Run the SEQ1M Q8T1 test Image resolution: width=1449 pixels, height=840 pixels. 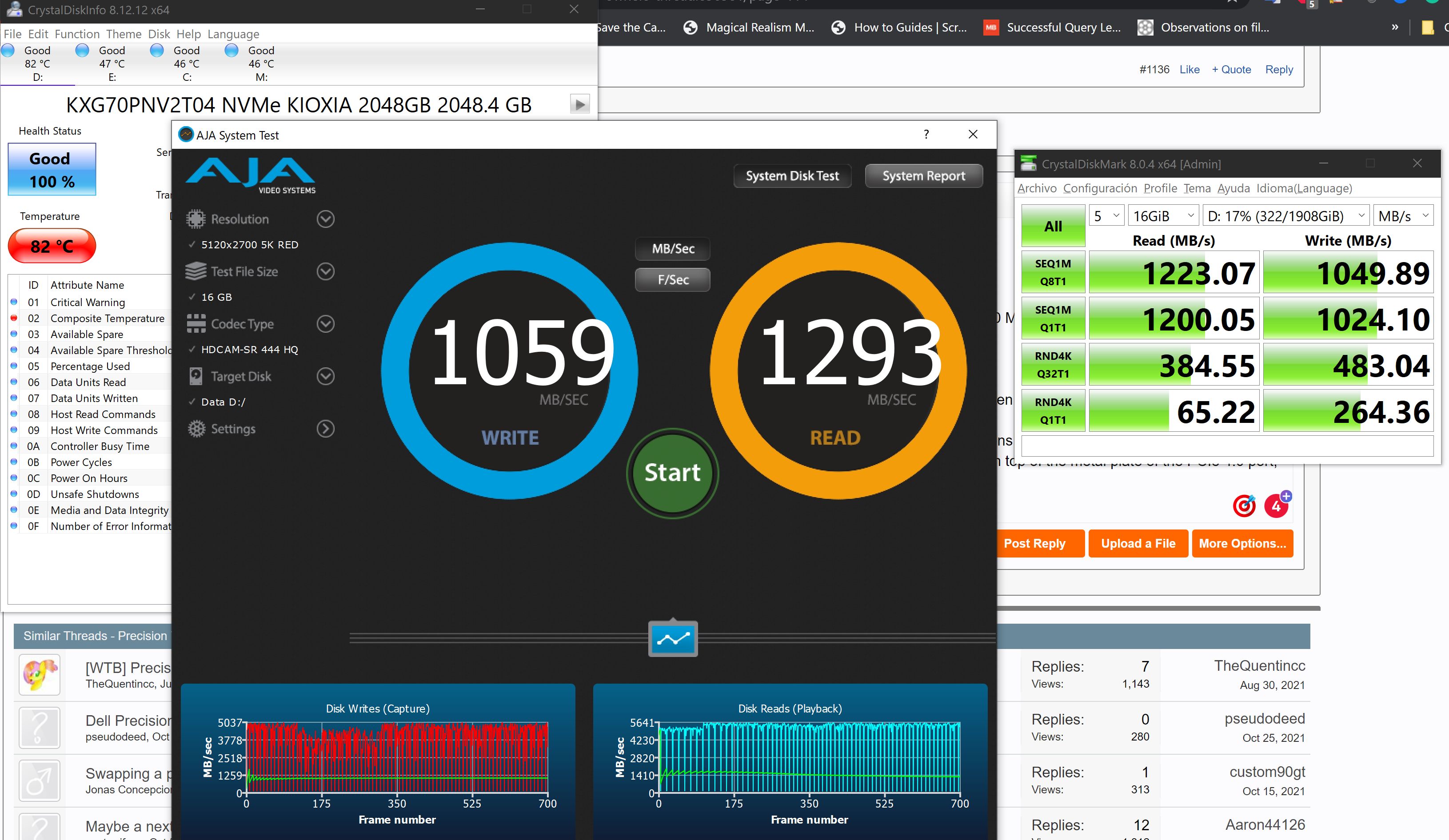pos(1053,273)
